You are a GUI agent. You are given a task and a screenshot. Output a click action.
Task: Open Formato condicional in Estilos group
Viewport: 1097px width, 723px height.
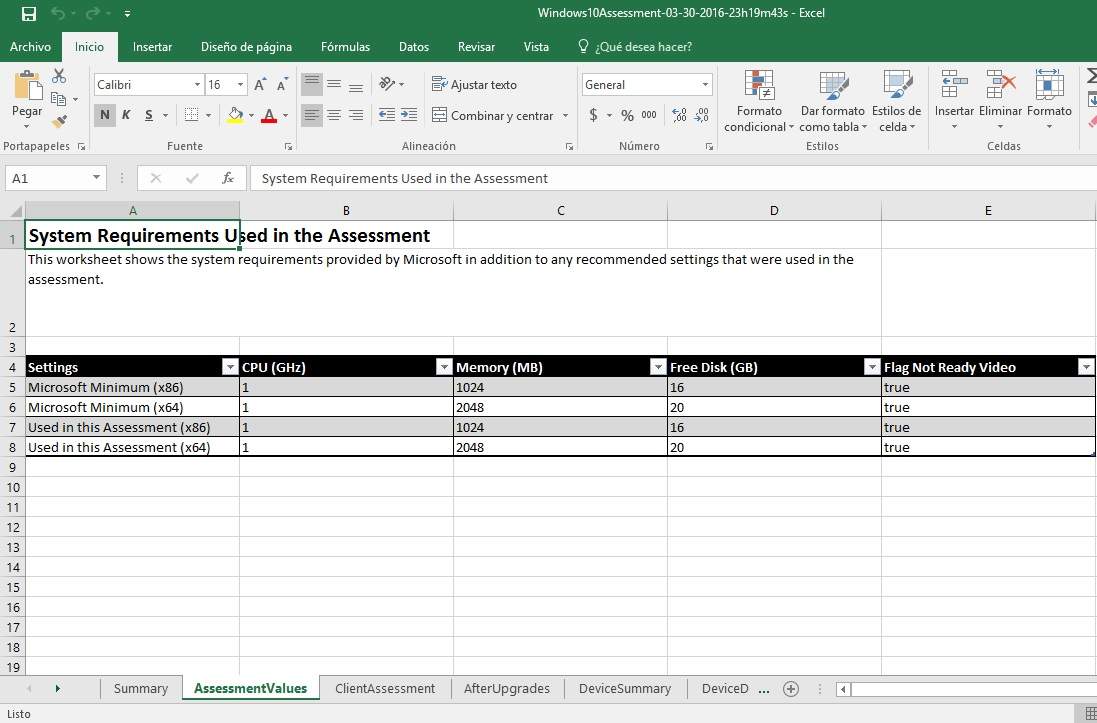click(759, 101)
